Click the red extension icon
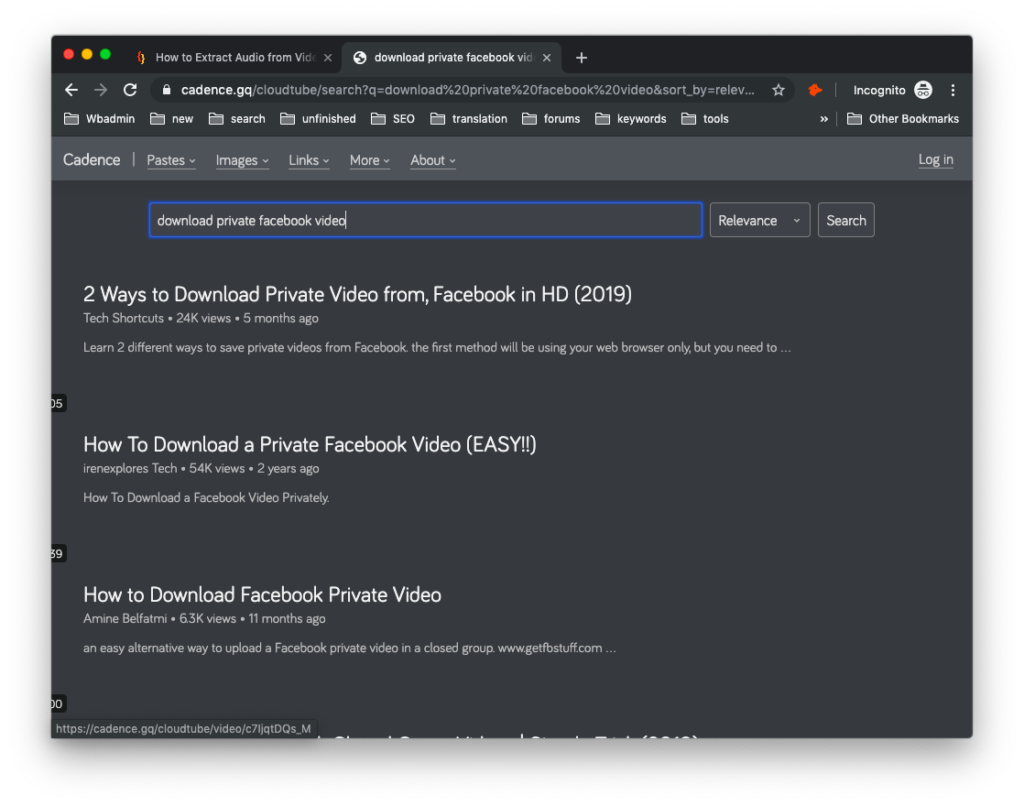 pos(814,90)
